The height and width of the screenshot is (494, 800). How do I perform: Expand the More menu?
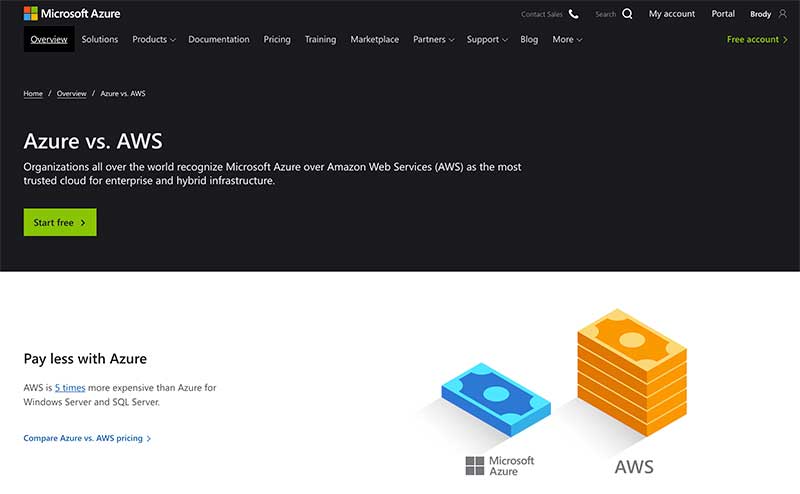click(x=567, y=39)
